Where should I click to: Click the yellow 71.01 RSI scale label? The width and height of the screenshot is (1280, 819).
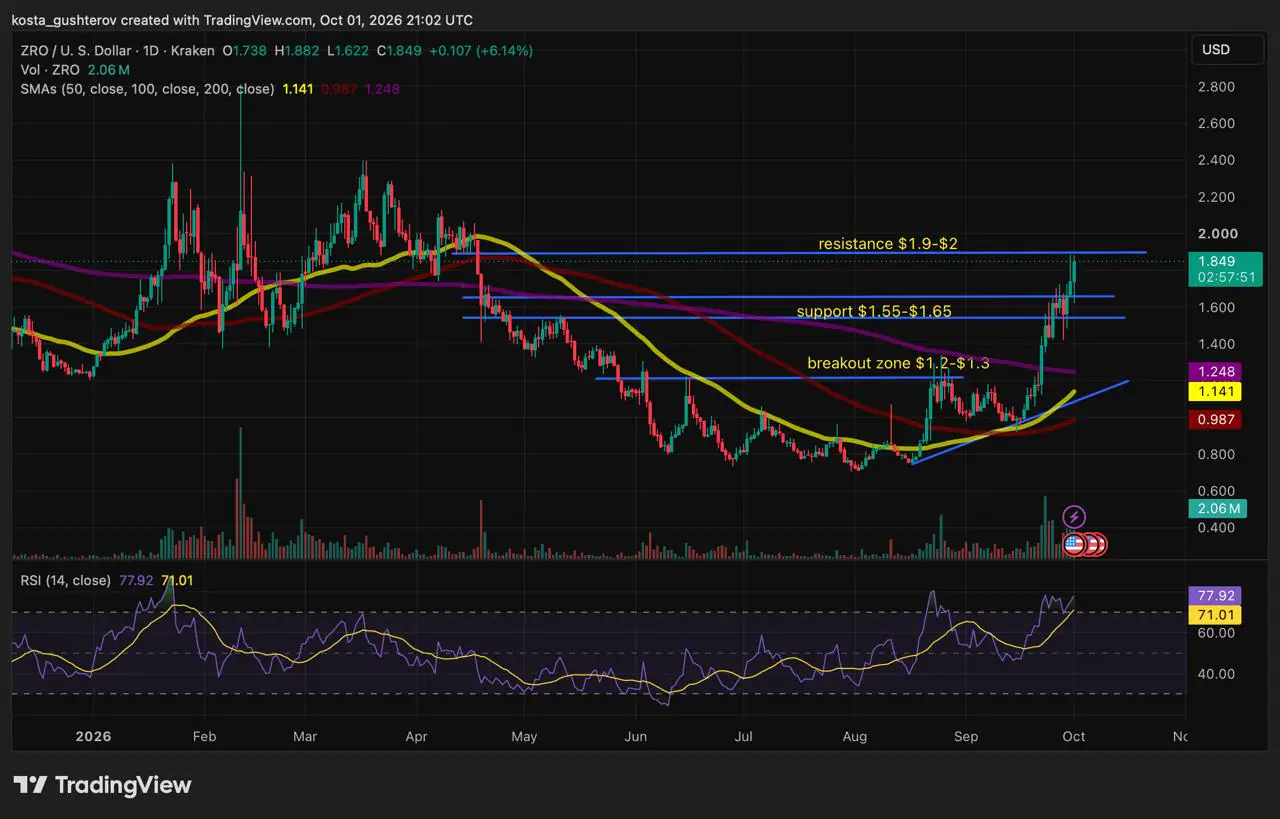(1215, 613)
